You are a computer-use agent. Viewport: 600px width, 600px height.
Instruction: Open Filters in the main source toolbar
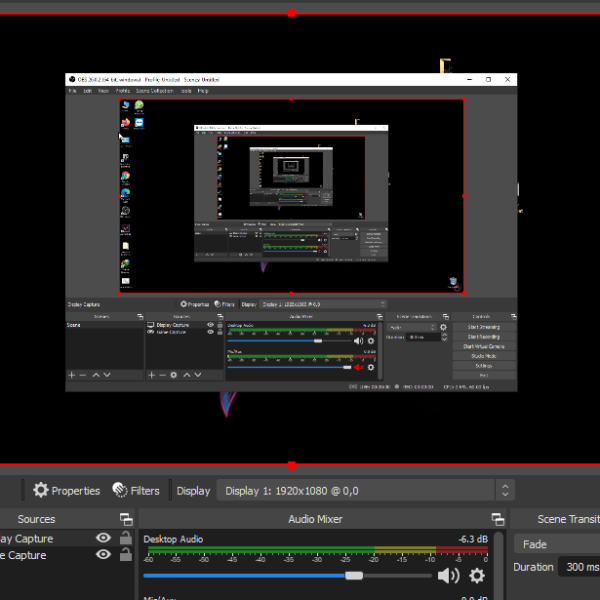tap(136, 491)
